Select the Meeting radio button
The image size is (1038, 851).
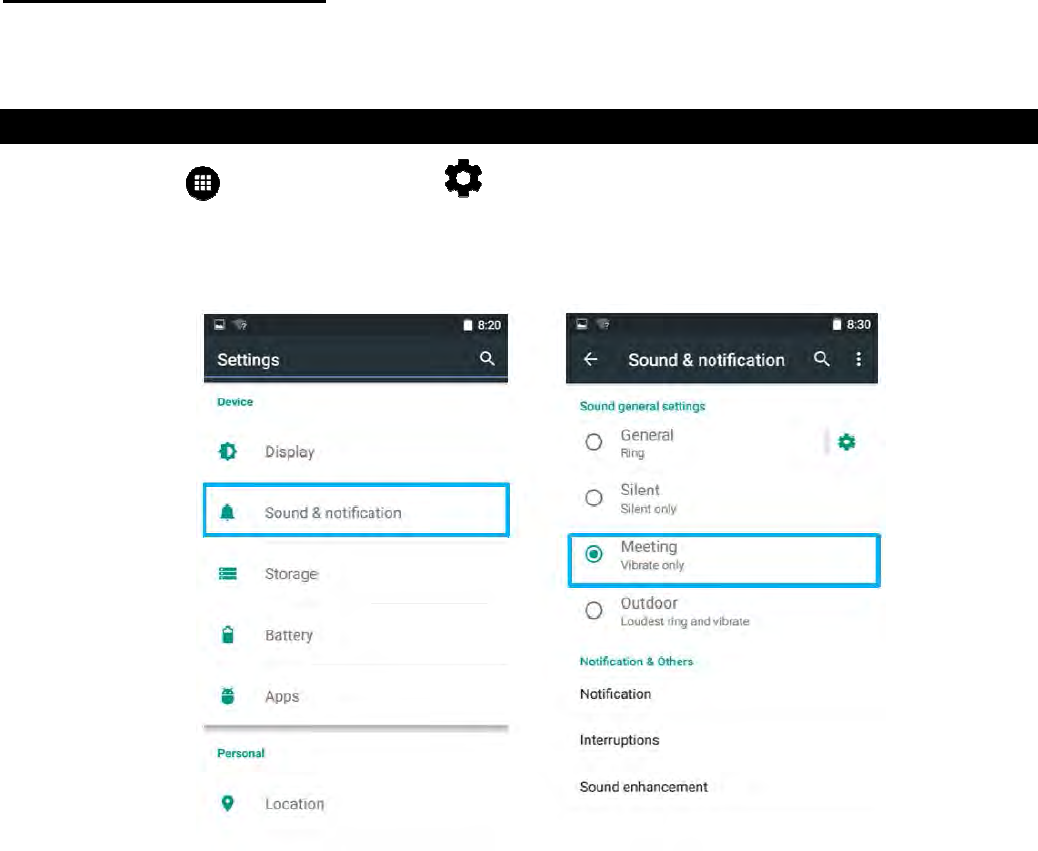coord(594,554)
